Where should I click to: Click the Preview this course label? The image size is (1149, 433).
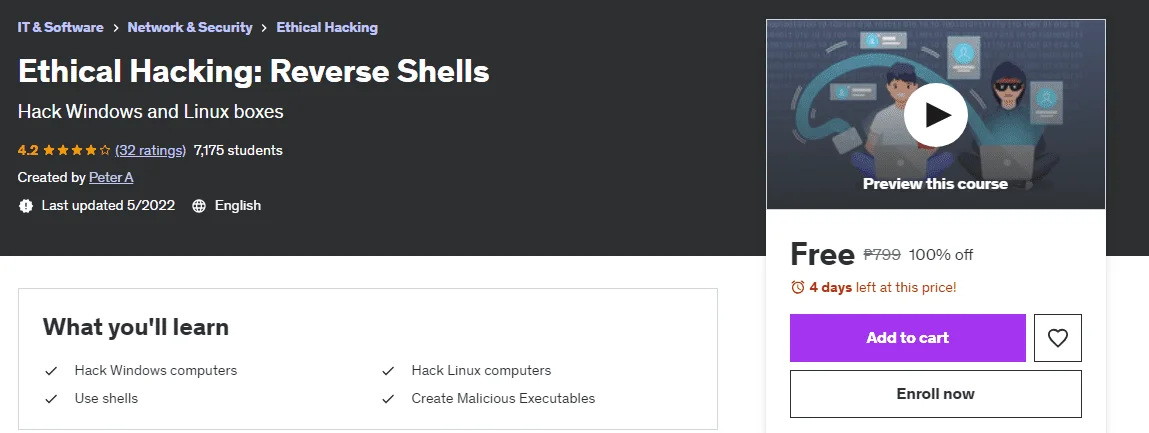935,184
